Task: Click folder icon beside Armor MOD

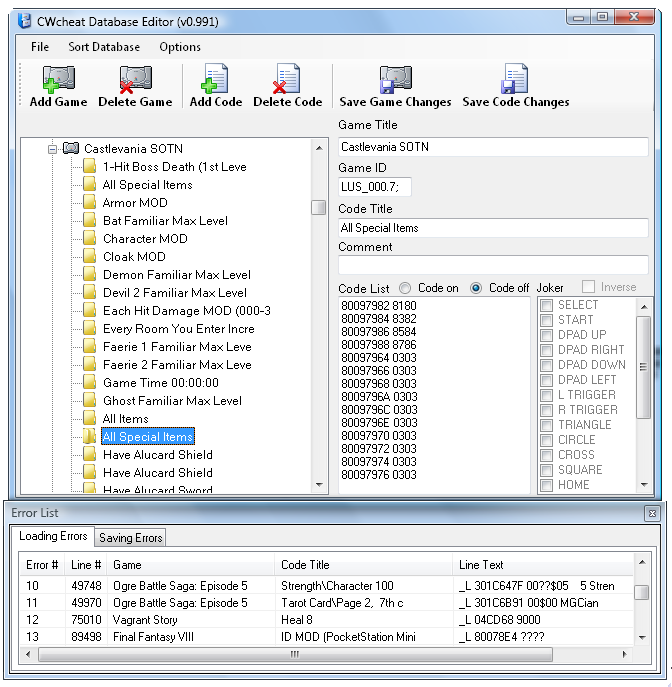Action: [x=89, y=202]
